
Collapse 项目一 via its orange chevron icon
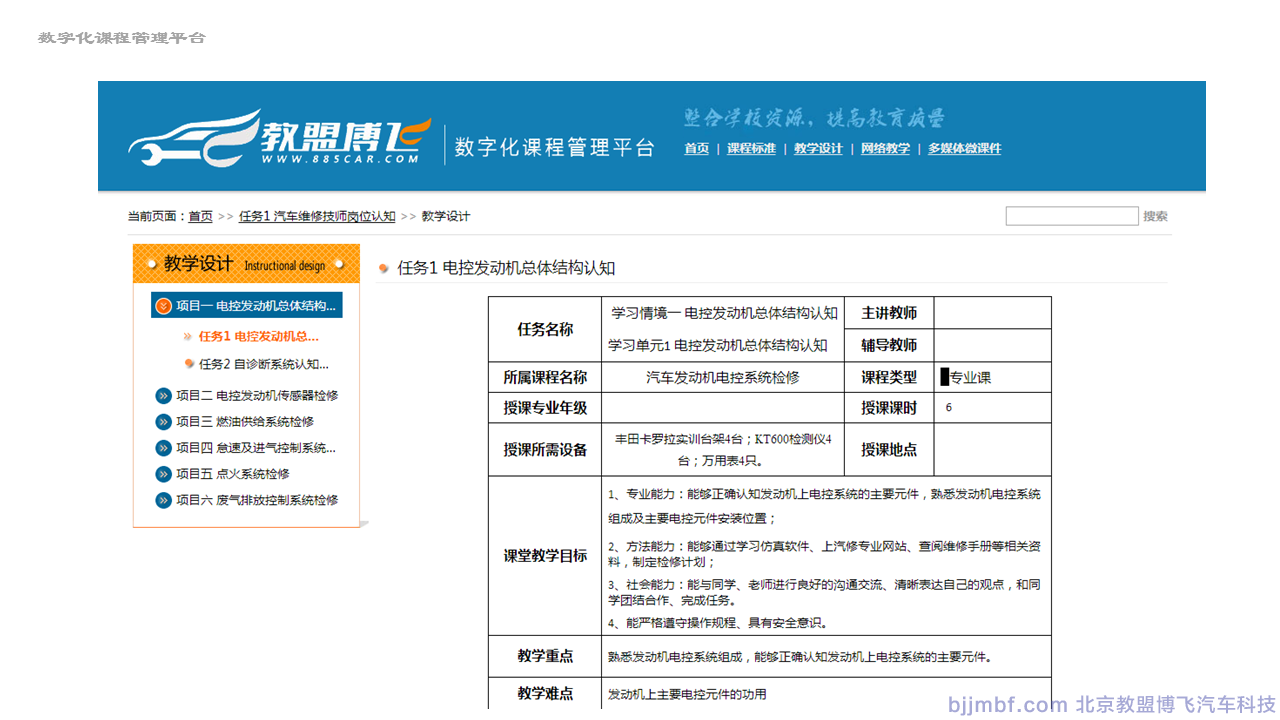tap(163, 305)
